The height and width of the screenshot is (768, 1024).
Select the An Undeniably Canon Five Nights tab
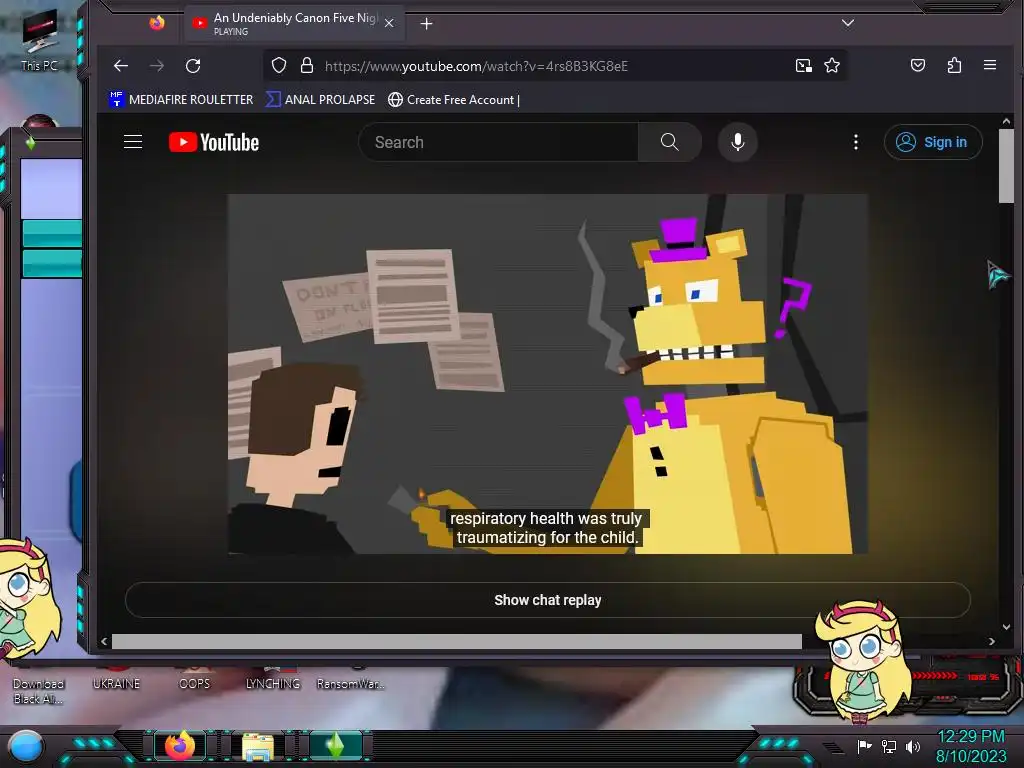click(294, 24)
